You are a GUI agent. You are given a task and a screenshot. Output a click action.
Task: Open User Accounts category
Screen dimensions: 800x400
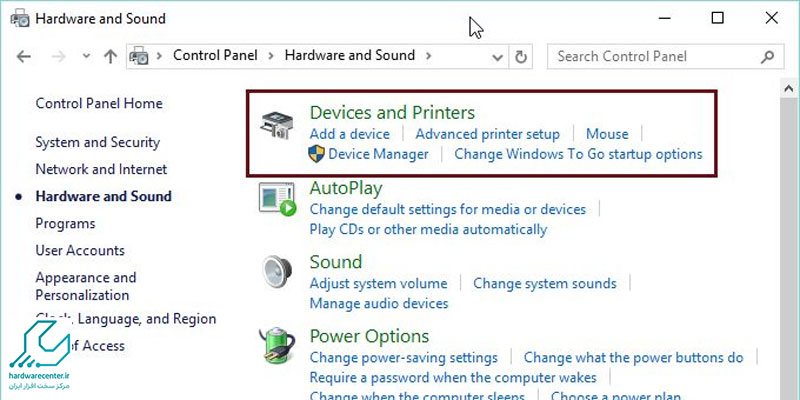tap(80, 251)
